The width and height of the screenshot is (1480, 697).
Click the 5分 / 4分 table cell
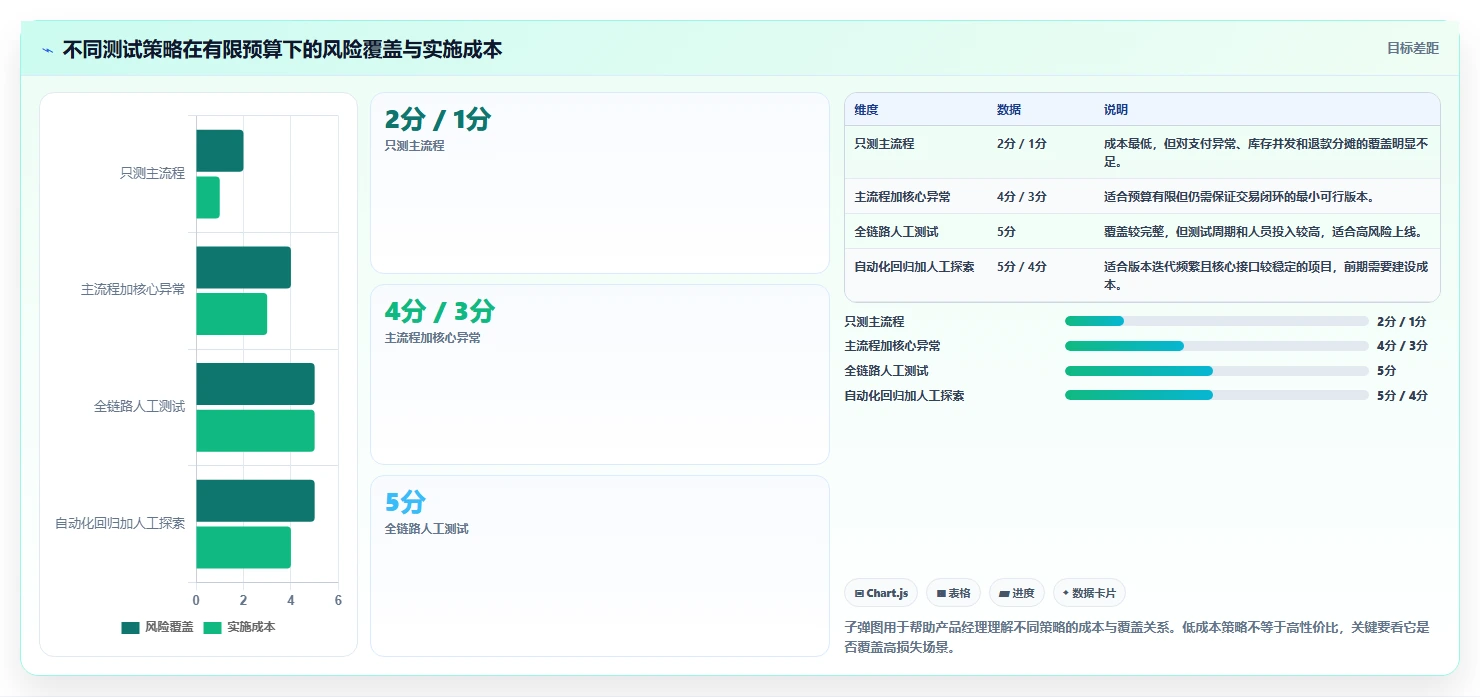[1022, 267]
